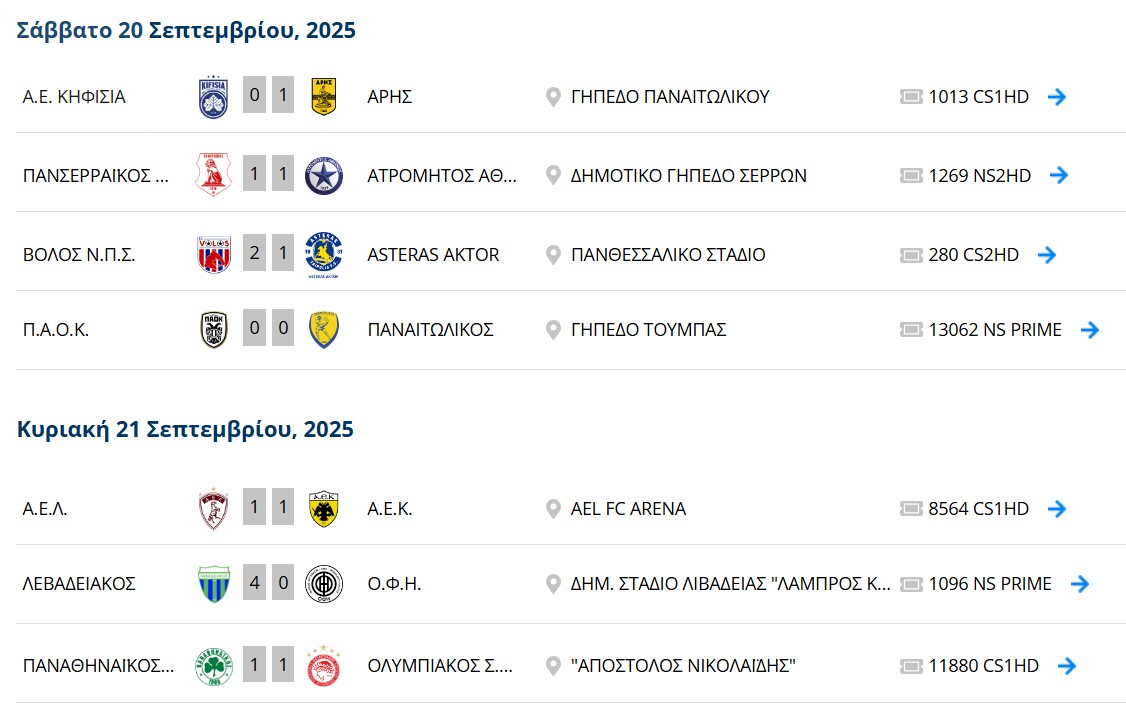Viewport: 1126px width, 703px height.
Task: Click the ΛΕΒΑΔΕΙΑΚΟΣ team name
Action: (x=79, y=584)
